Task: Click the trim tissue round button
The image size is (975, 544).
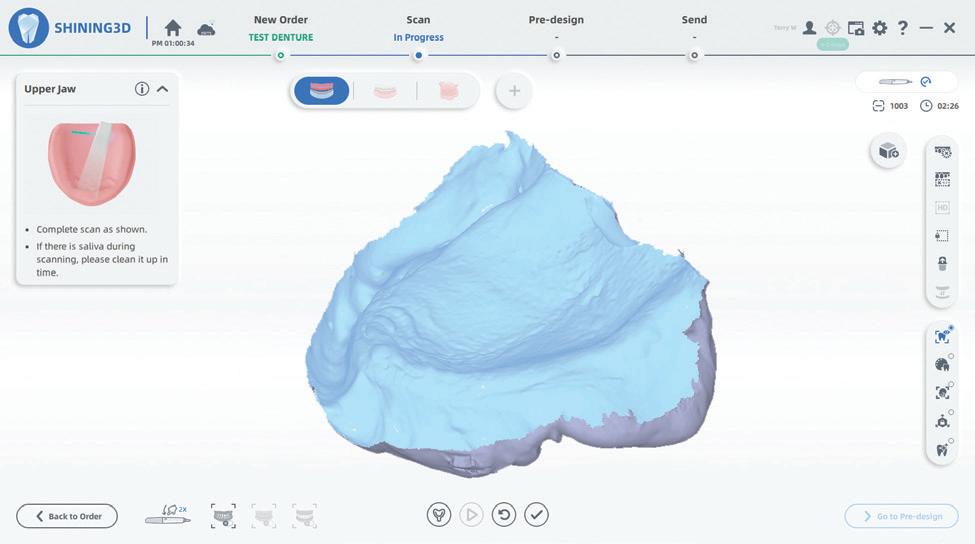Action: tap(439, 515)
